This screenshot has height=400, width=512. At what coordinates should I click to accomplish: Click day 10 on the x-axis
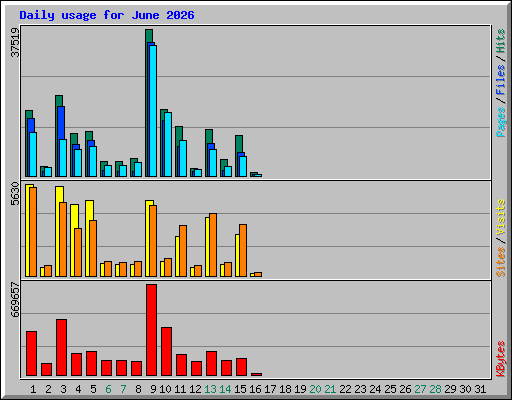pyautogui.click(x=165, y=389)
